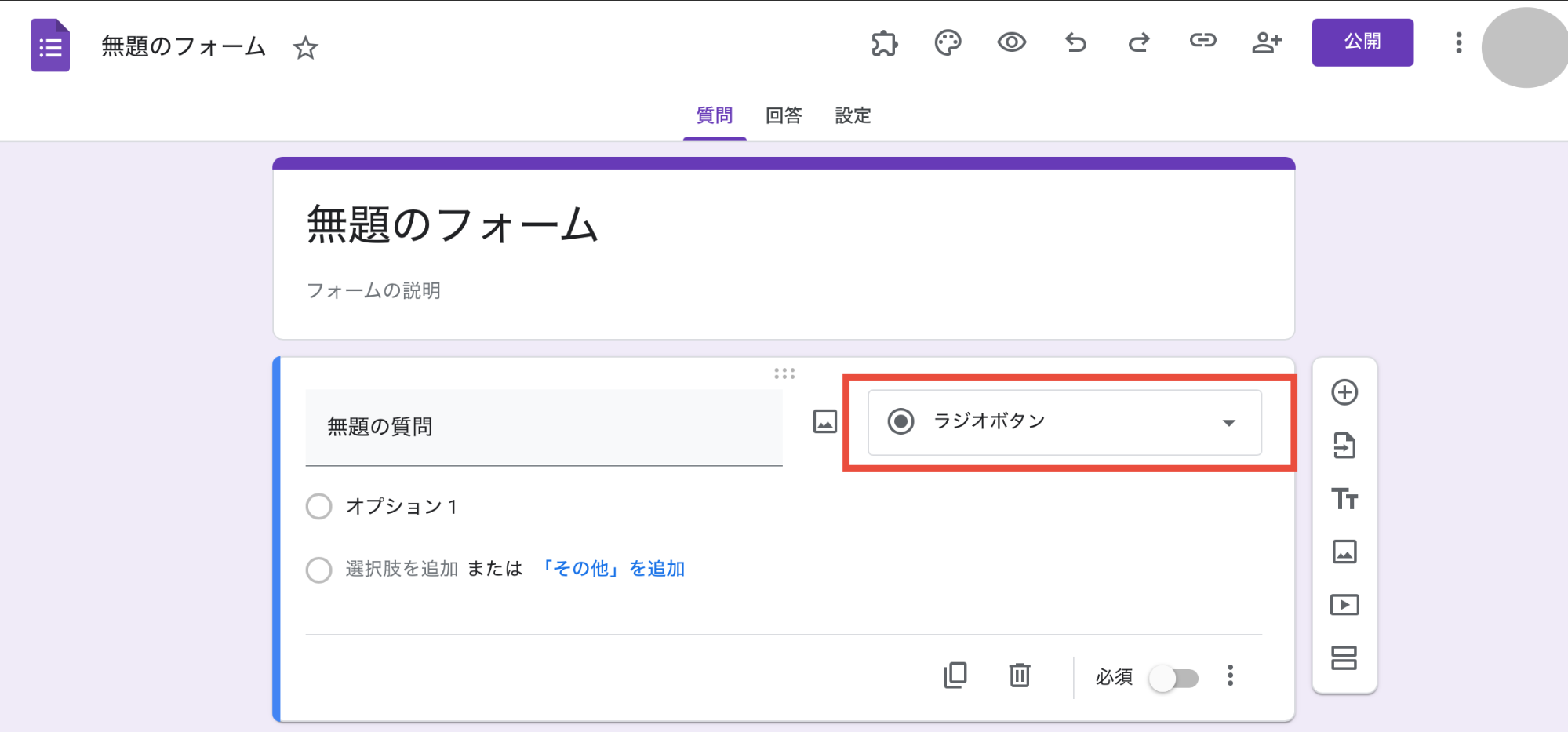
Task: Switch to the 質問 tab
Action: (x=715, y=116)
